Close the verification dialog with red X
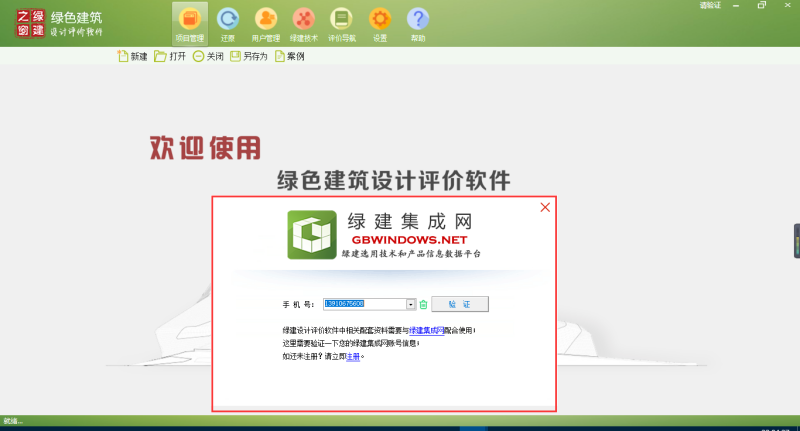 545,207
